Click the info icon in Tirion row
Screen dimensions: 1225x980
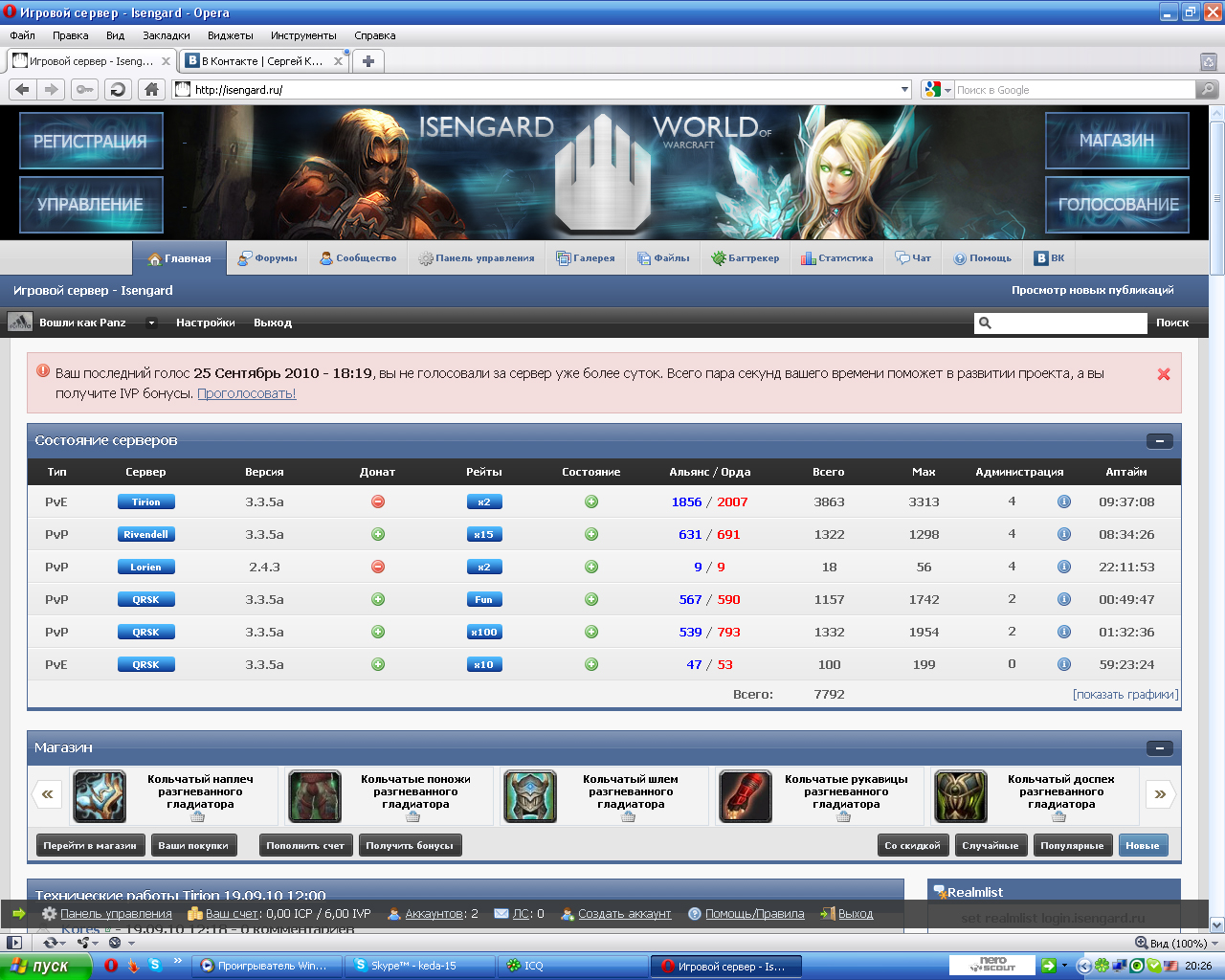[1063, 501]
